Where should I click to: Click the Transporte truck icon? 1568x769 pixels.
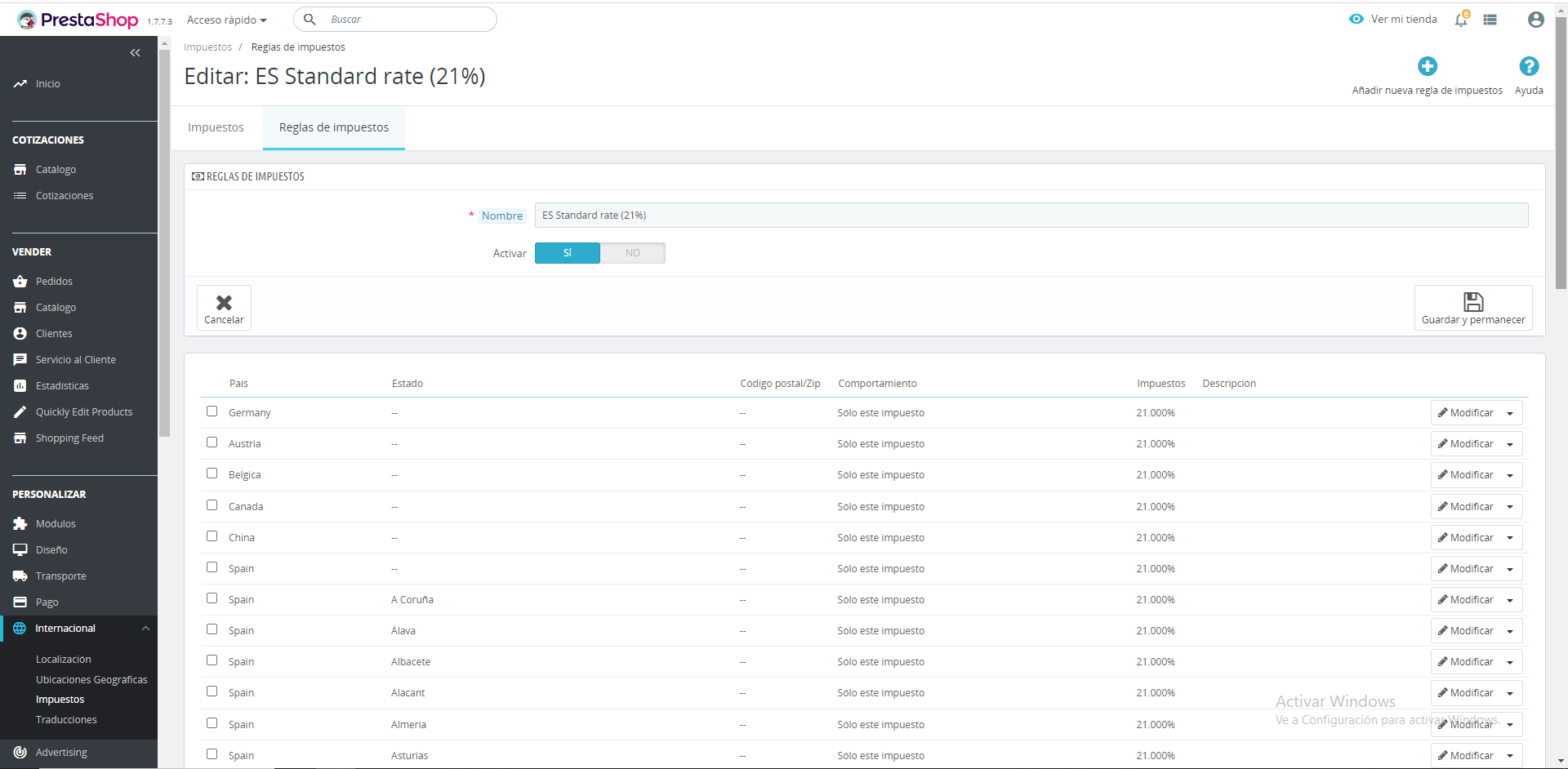(20, 576)
